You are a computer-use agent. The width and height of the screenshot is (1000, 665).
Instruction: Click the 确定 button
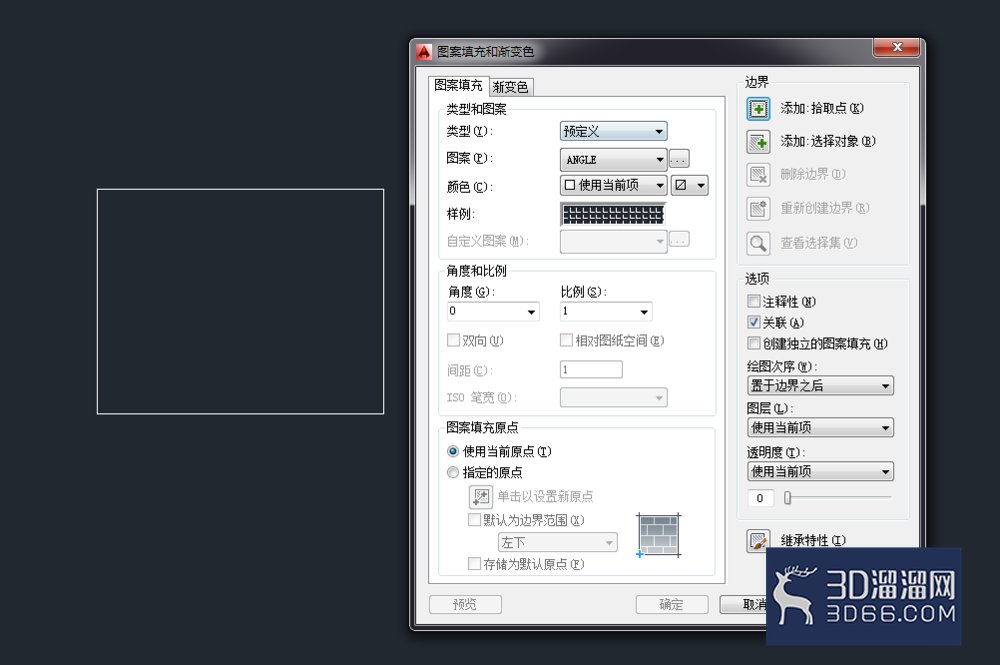coord(672,604)
